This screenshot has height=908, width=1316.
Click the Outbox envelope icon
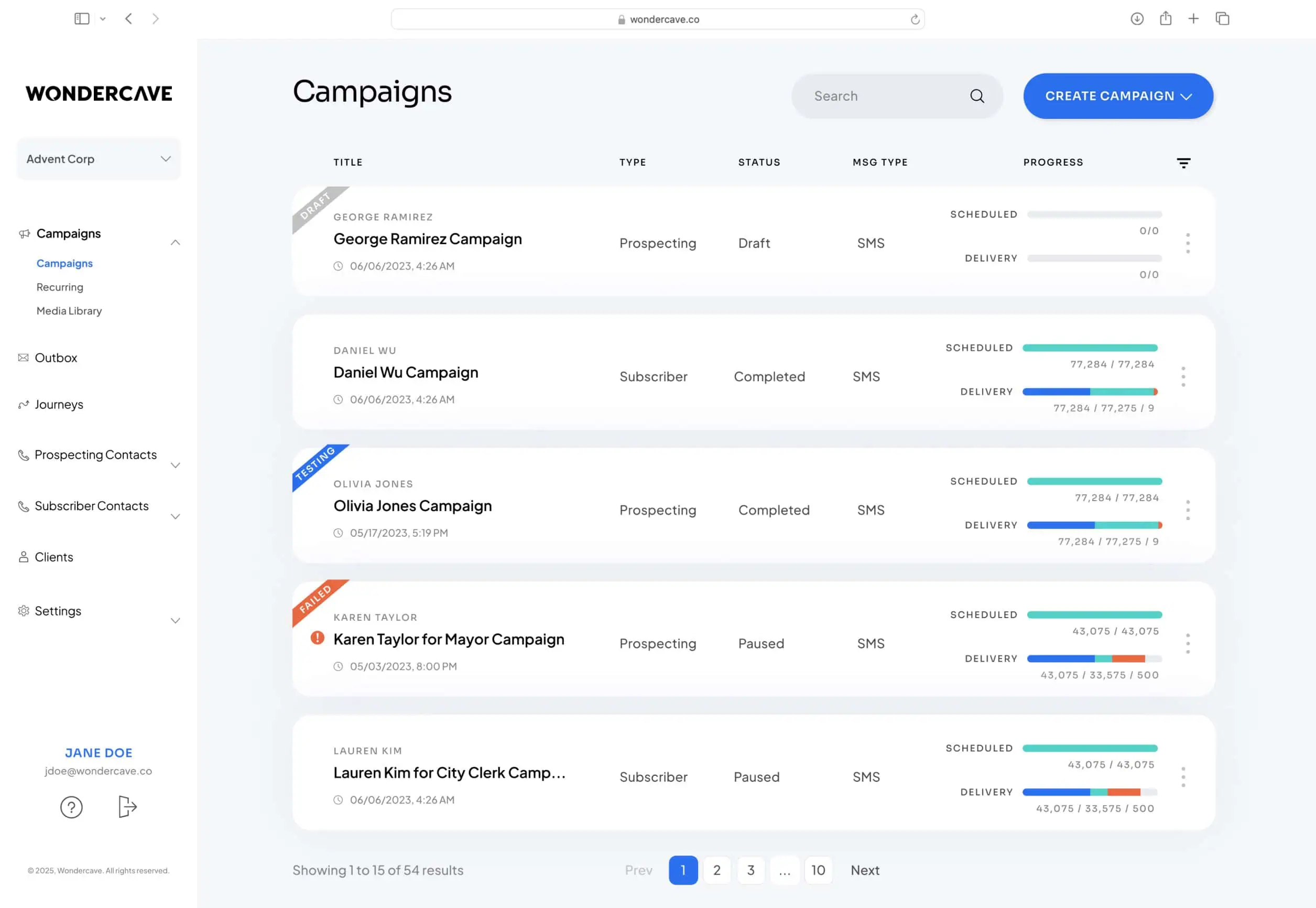pos(23,358)
